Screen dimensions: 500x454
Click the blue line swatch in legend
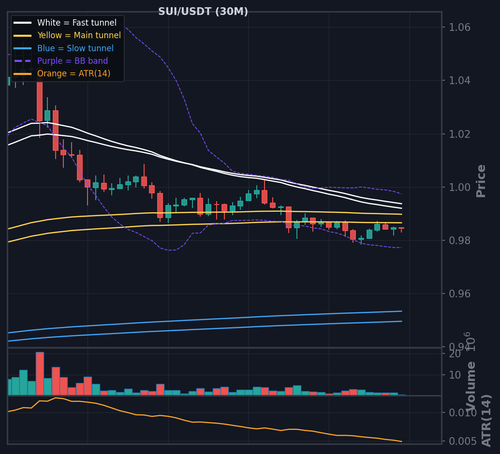pos(22,48)
